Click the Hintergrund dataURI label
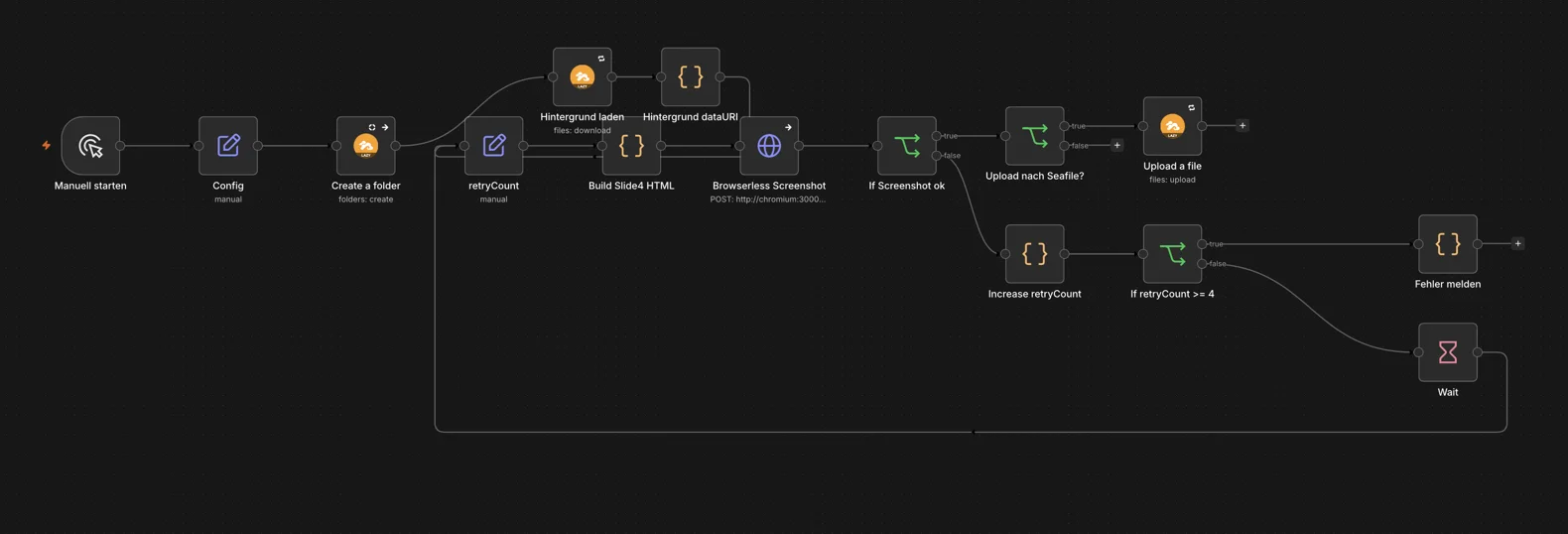The image size is (1568, 534). tap(691, 117)
